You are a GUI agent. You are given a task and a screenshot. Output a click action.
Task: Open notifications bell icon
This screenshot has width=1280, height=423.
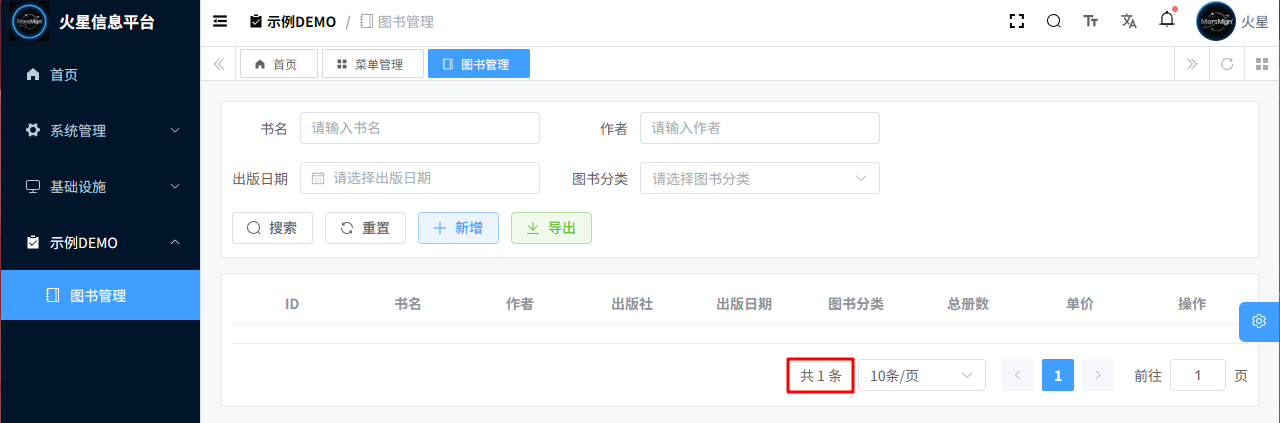(1167, 20)
